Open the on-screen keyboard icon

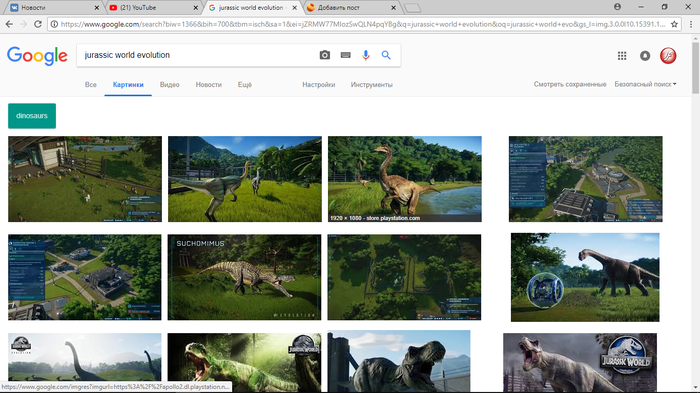point(345,55)
